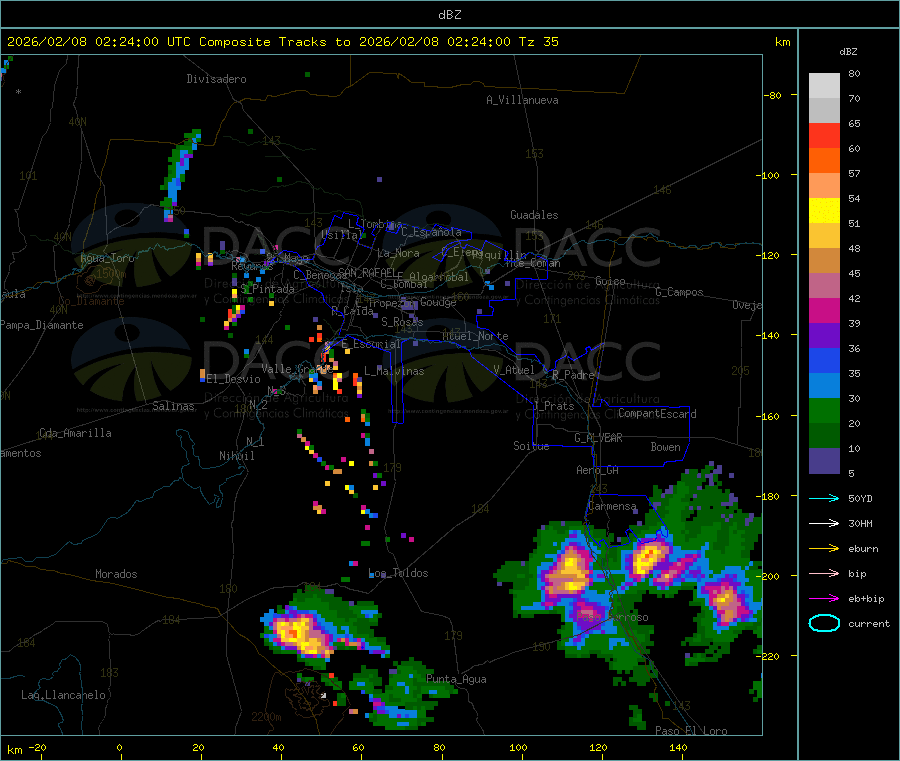Click the 'G_ALVEAR' map label
900x761 pixels.
(x=598, y=438)
